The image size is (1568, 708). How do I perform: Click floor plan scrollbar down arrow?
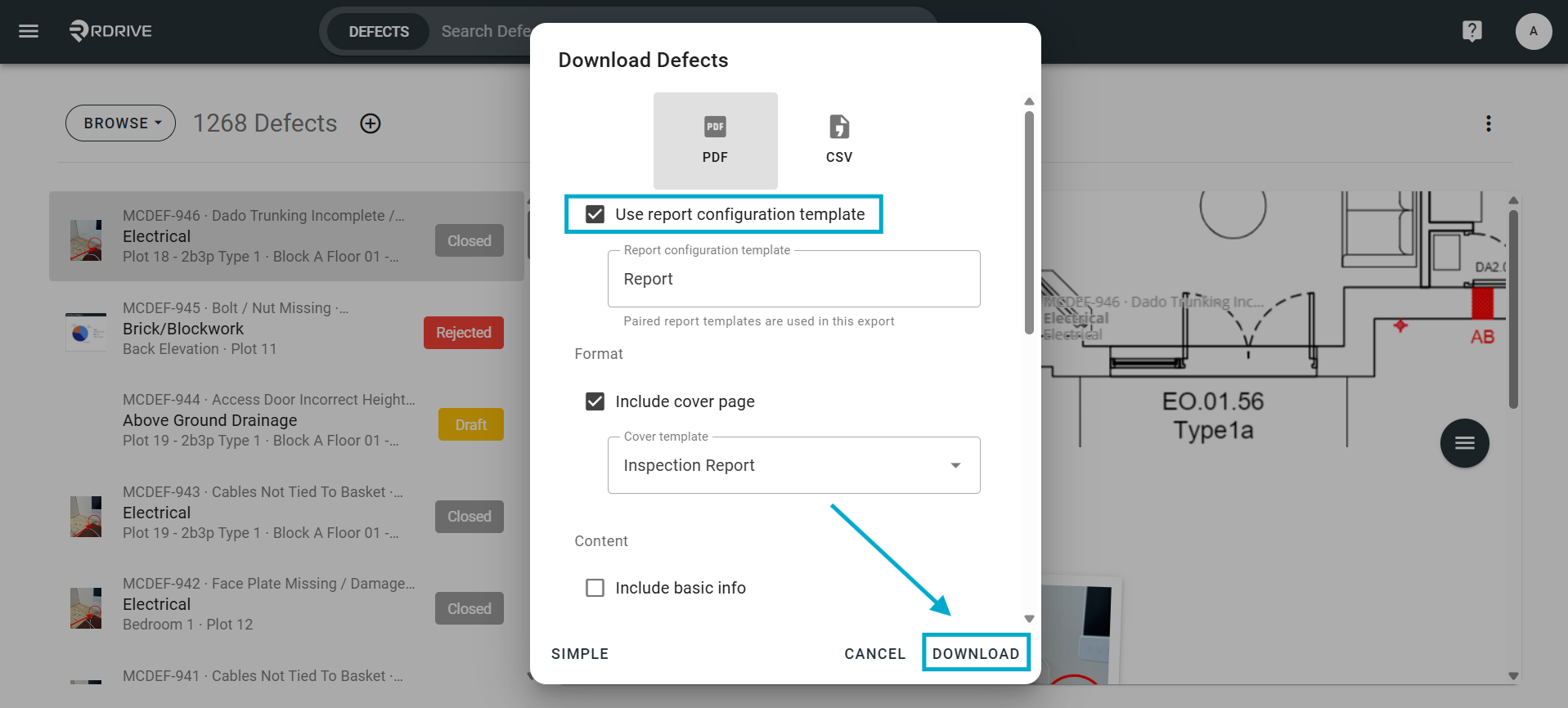1513,676
